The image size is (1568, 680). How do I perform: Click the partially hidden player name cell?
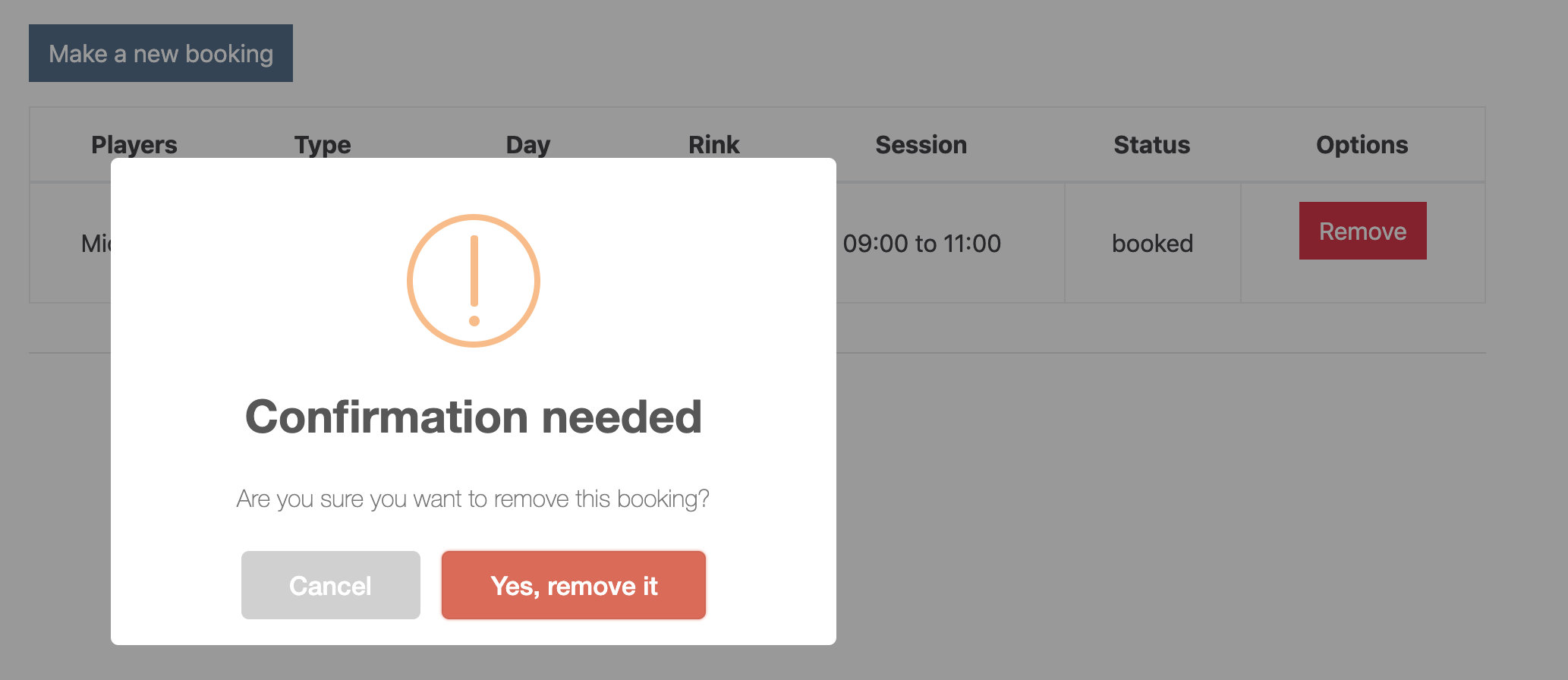pos(96,244)
